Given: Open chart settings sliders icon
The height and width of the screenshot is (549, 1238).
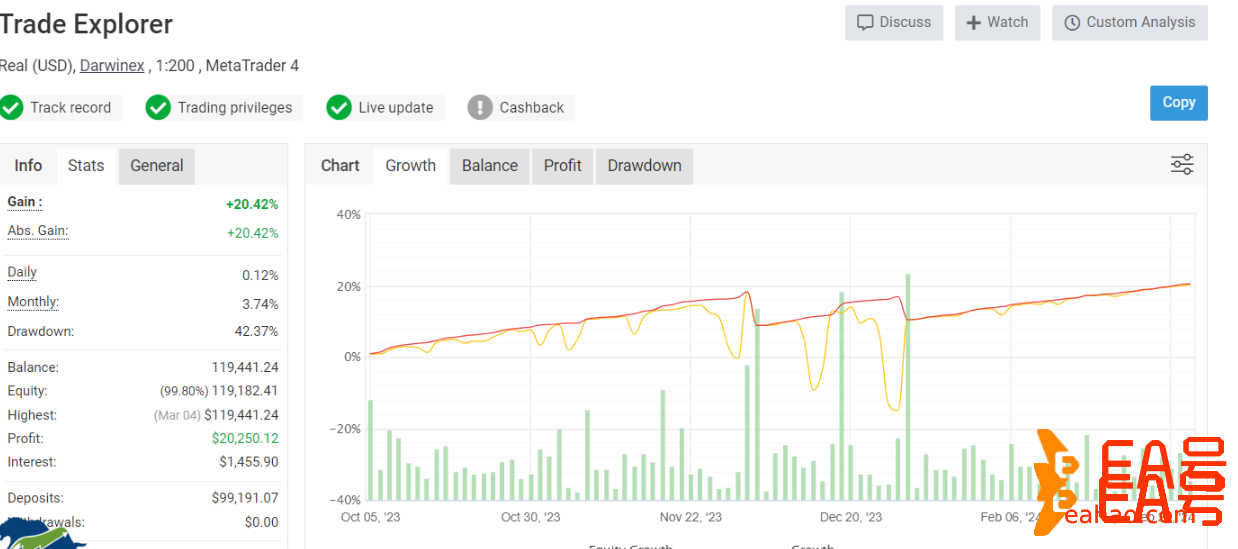Looking at the screenshot, I should tap(1182, 165).
